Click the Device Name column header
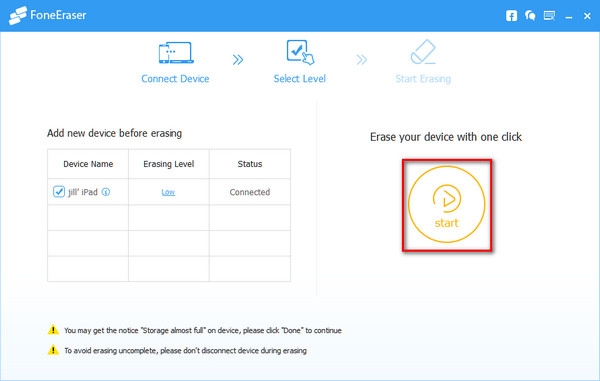The height and width of the screenshot is (381, 600). [88, 164]
